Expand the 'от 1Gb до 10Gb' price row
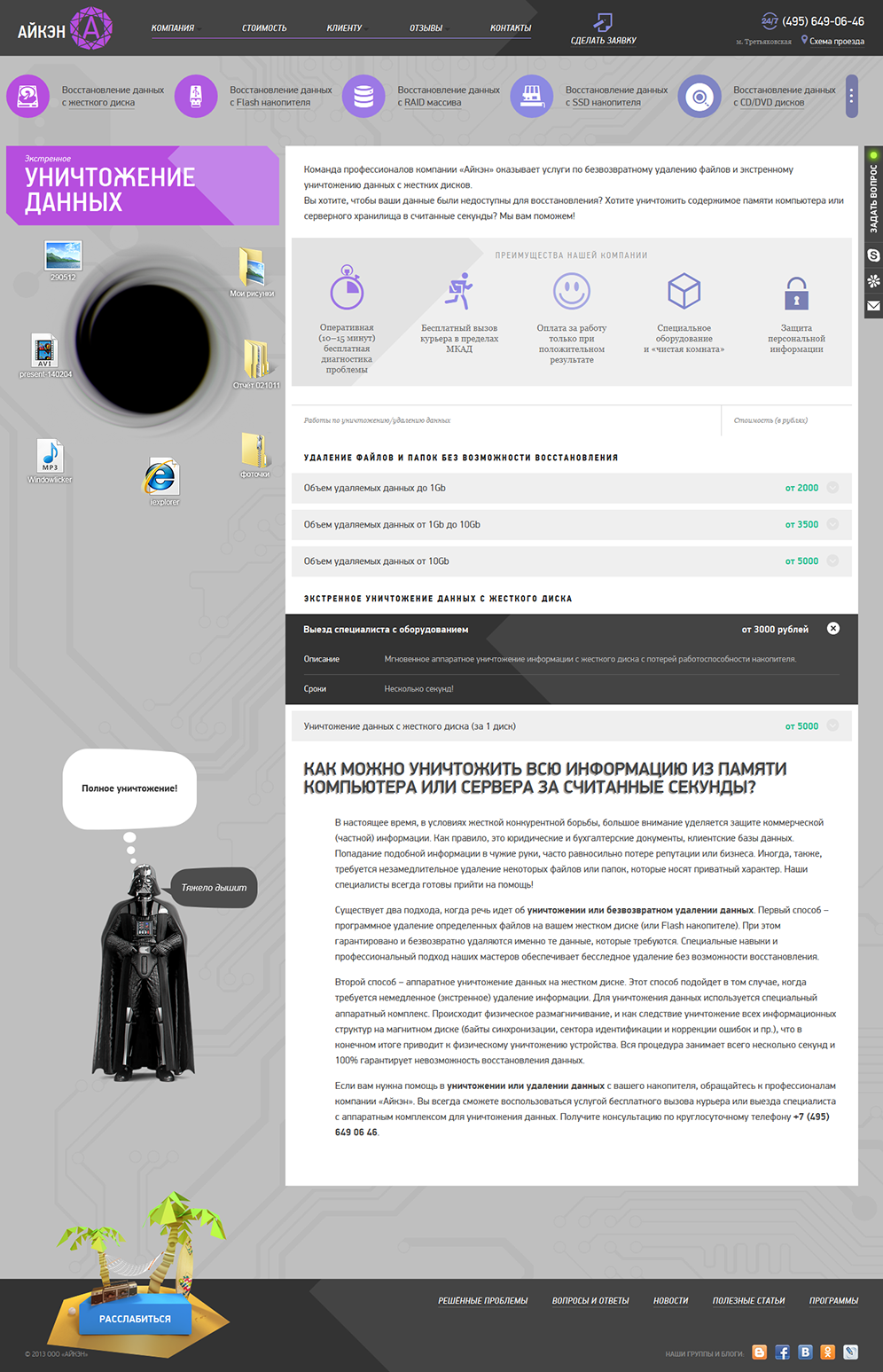 (x=832, y=524)
